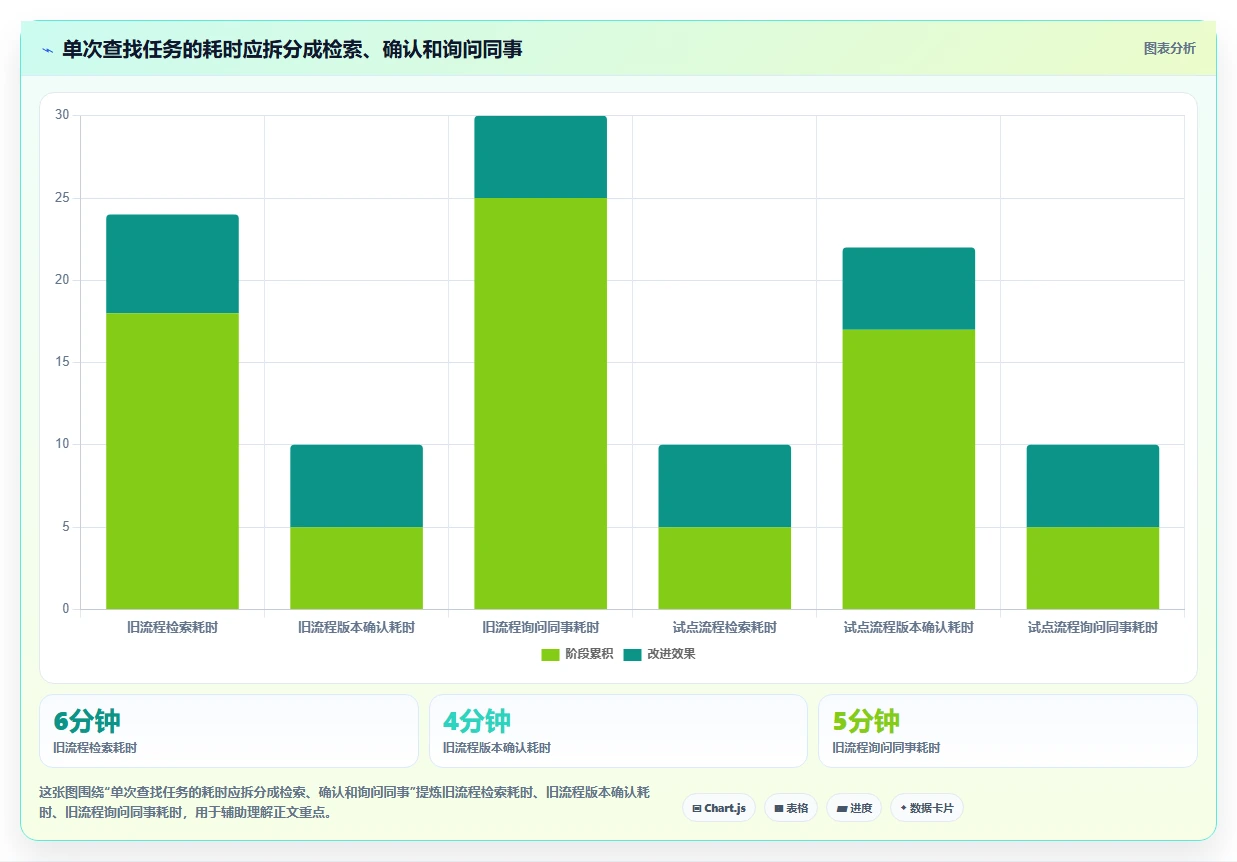Click the teal segment of 试点流程版本确认耗时 bar
Image resolution: width=1237 pixels, height=862 pixels.
point(908,289)
